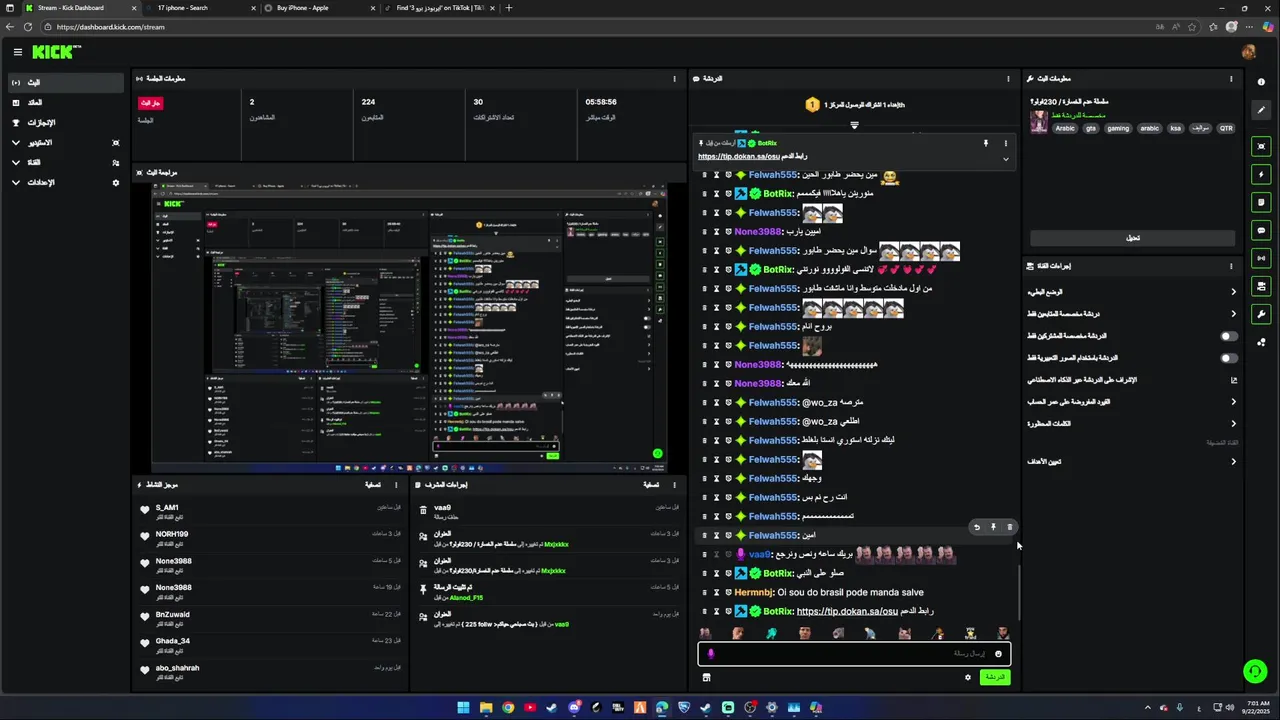
Task: Click the wide edit button in stream info
Action: pyautogui.click(x=1132, y=238)
